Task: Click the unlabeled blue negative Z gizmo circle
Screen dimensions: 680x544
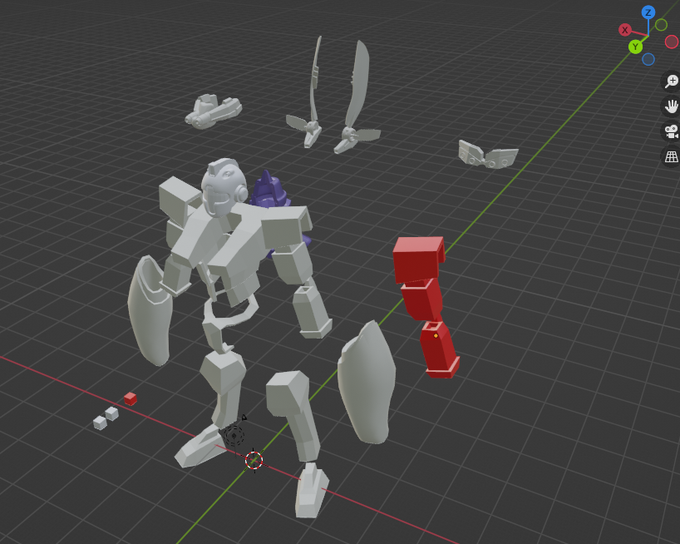Action: click(x=648, y=59)
